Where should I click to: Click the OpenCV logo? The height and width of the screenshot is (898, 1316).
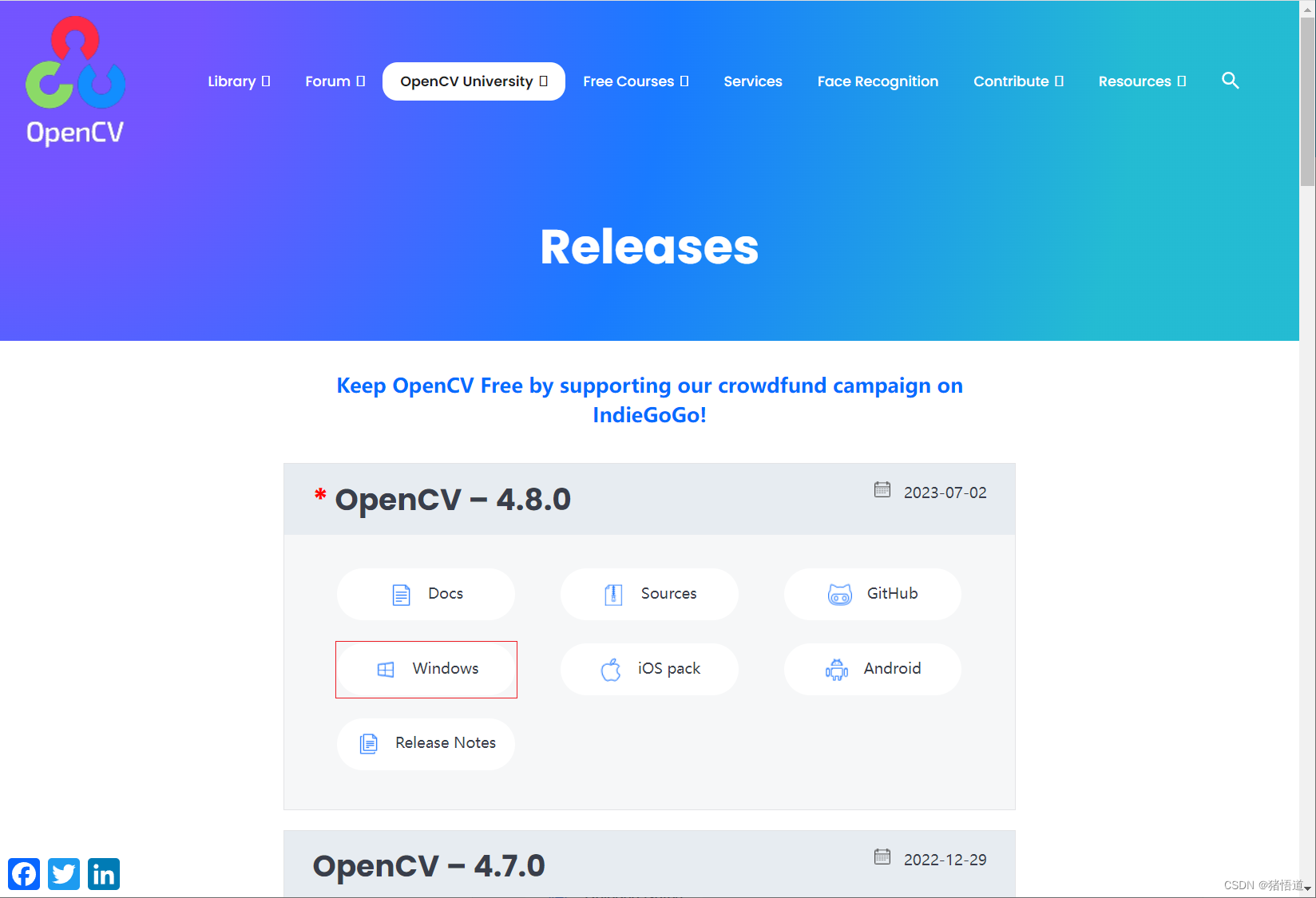click(x=75, y=80)
